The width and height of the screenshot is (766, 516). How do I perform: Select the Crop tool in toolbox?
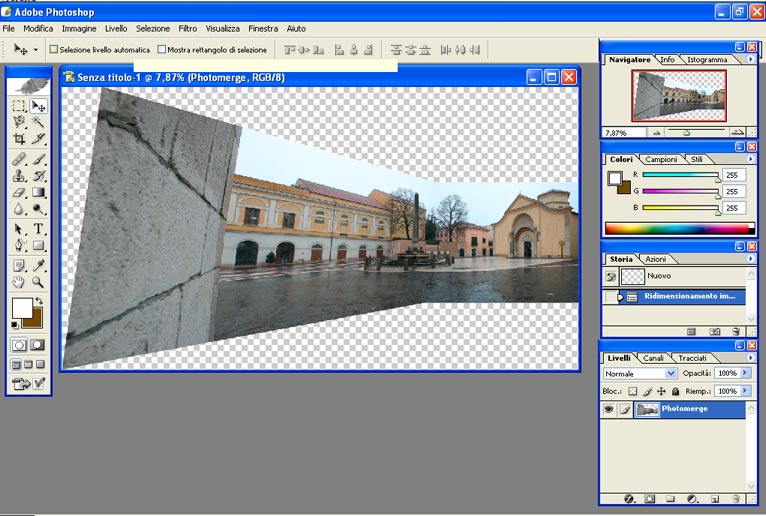coord(19,139)
